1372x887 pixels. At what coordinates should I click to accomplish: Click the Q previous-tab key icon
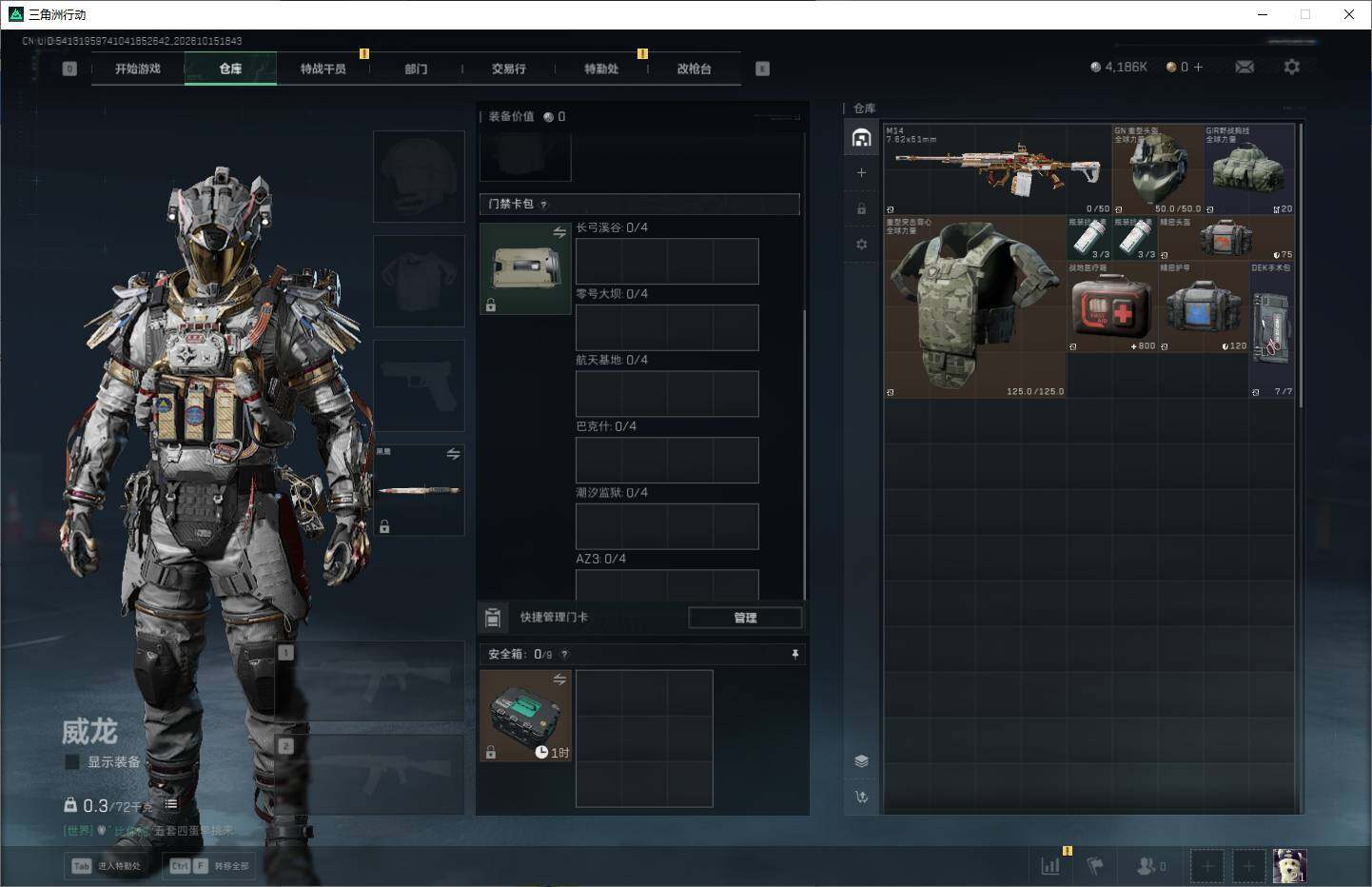click(69, 69)
